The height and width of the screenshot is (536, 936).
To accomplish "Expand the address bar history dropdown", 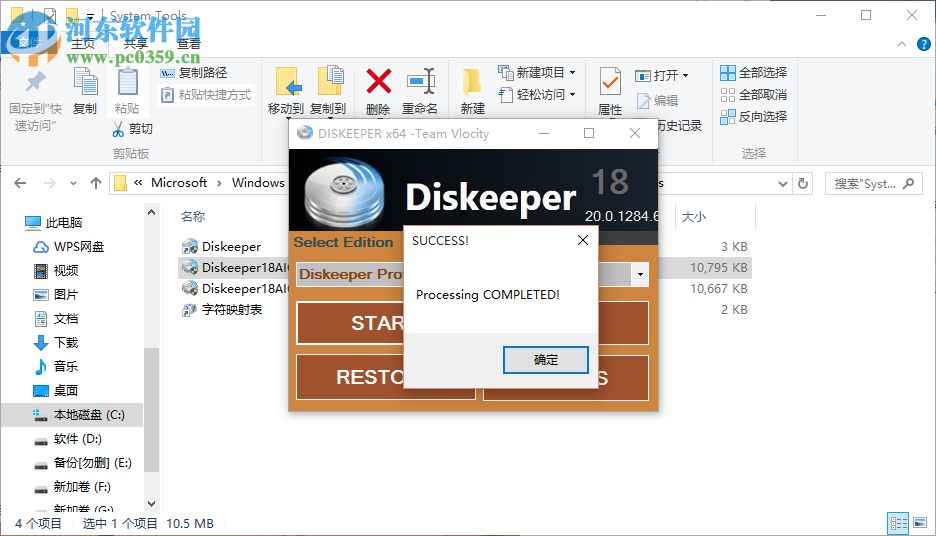I will point(783,184).
